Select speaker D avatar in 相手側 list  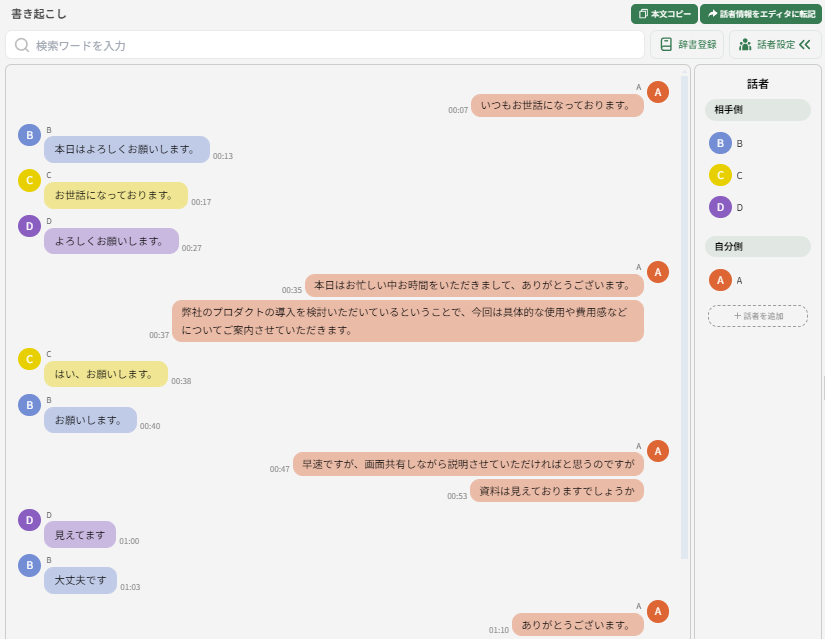pos(720,207)
